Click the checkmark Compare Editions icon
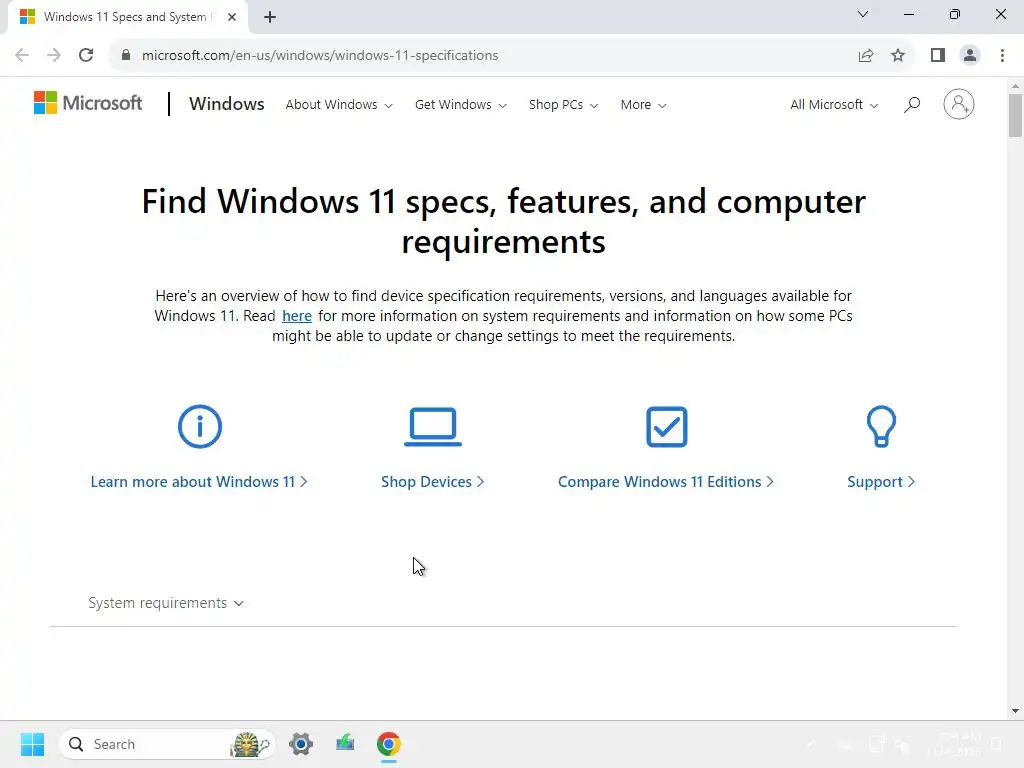The height and width of the screenshot is (768, 1024). [666, 426]
